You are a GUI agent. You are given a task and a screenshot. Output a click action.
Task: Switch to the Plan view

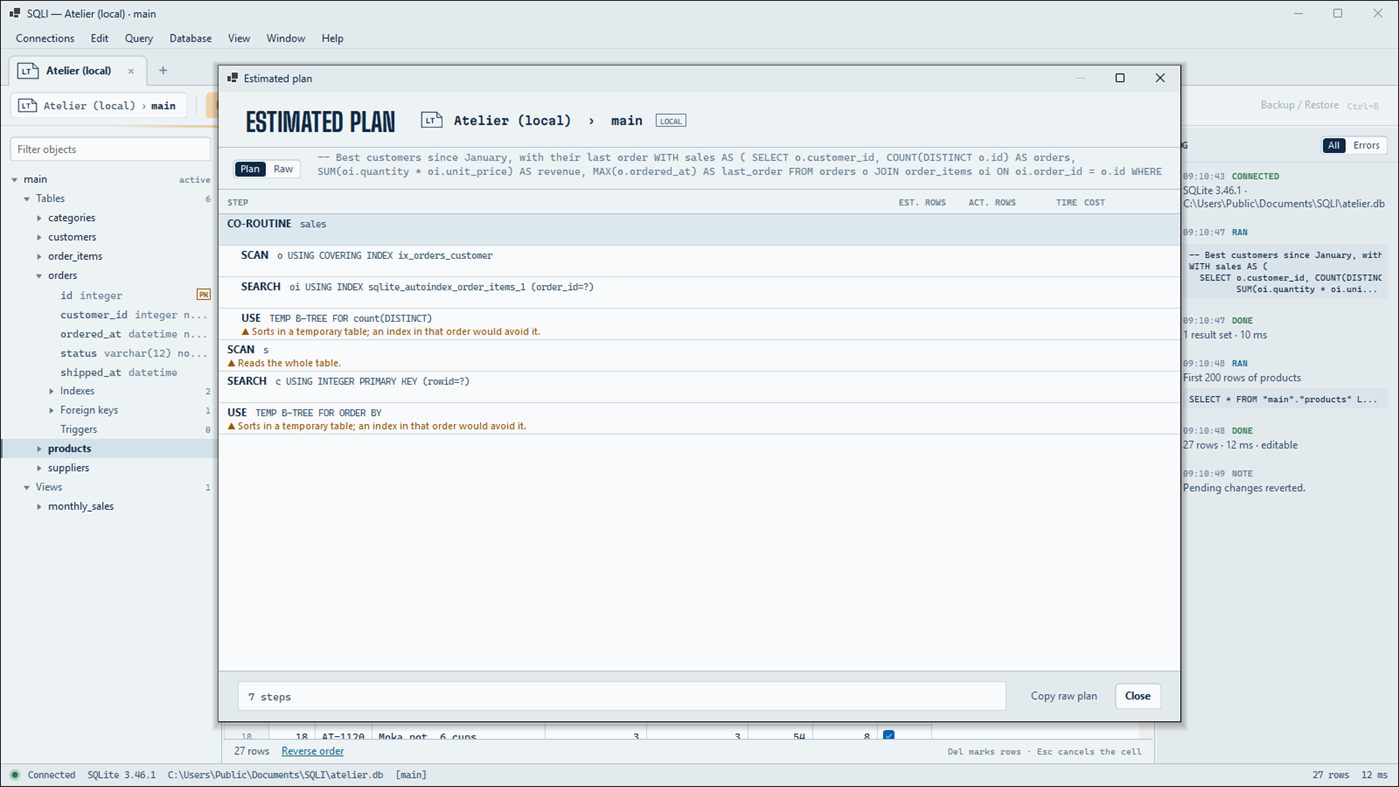click(250, 169)
